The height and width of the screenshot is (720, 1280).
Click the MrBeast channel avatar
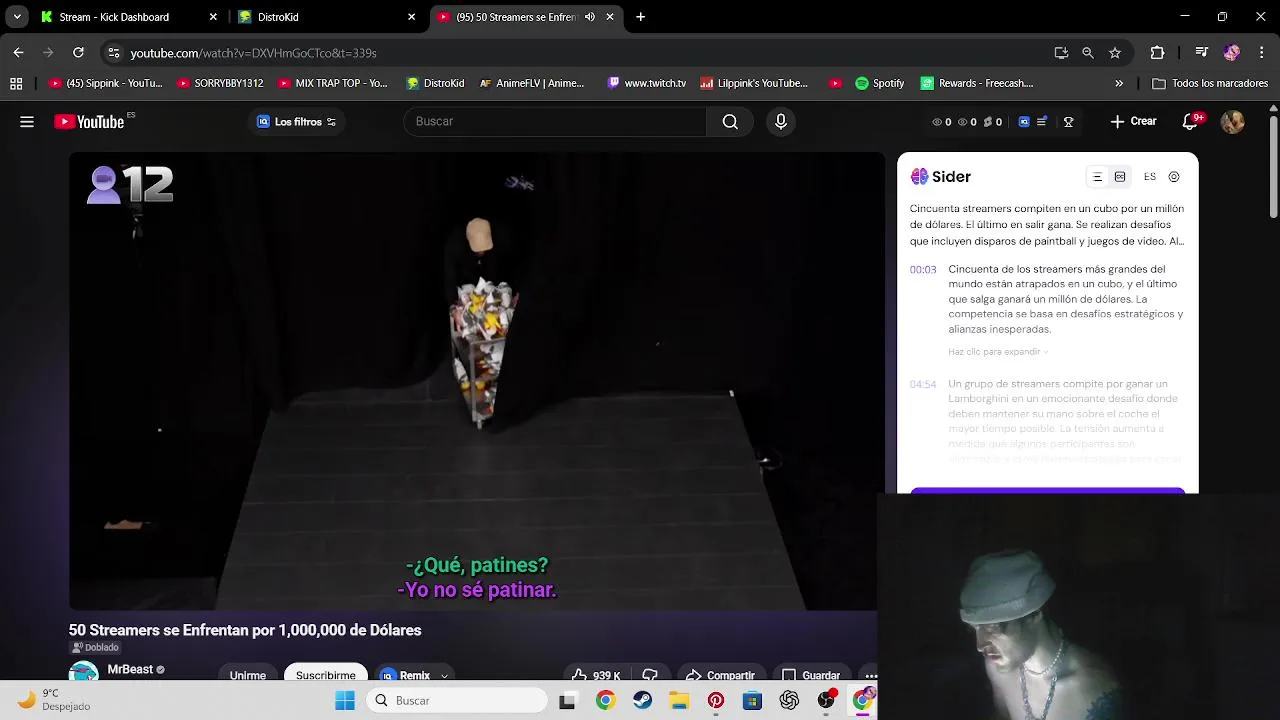[x=84, y=672]
